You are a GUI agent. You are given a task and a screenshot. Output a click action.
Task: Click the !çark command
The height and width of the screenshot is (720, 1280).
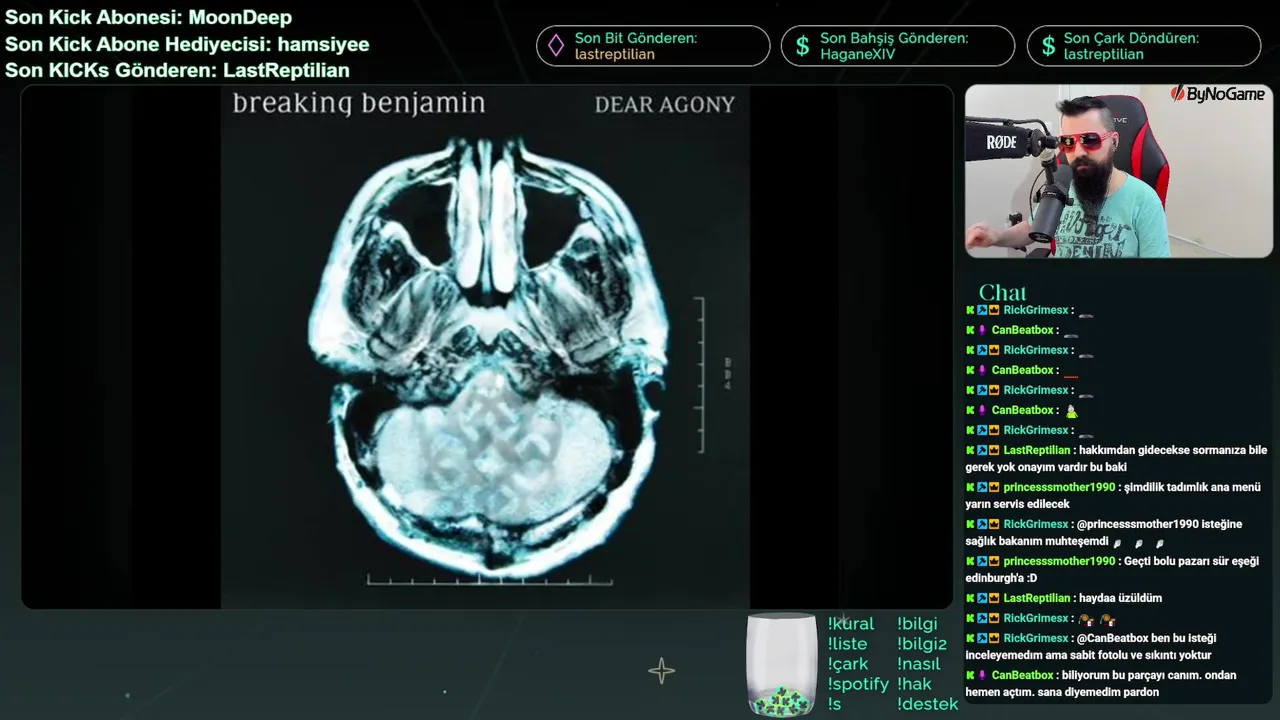point(848,664)
